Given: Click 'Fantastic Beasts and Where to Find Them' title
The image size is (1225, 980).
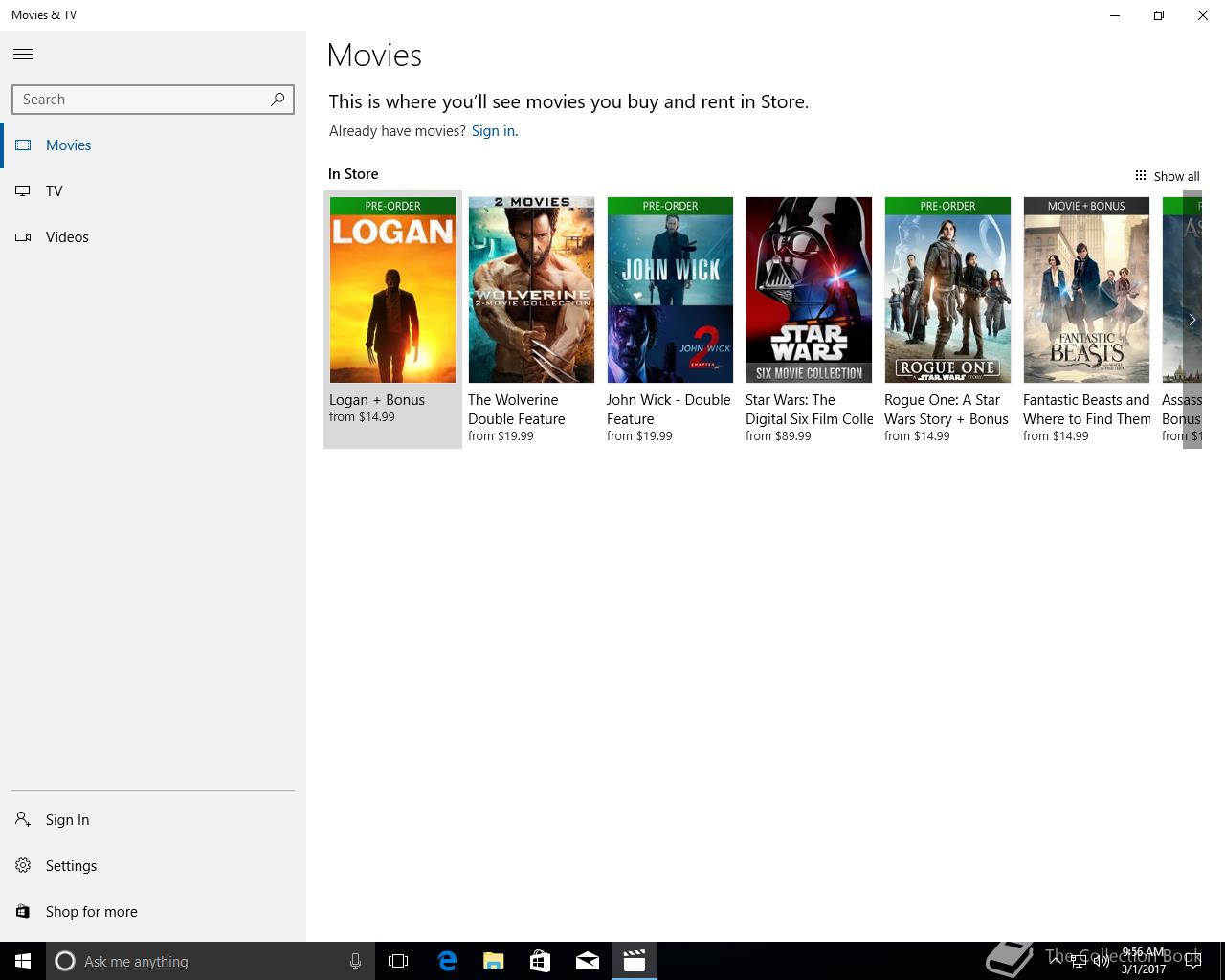Looking at the screenshot, I should tap(1087, 410).
